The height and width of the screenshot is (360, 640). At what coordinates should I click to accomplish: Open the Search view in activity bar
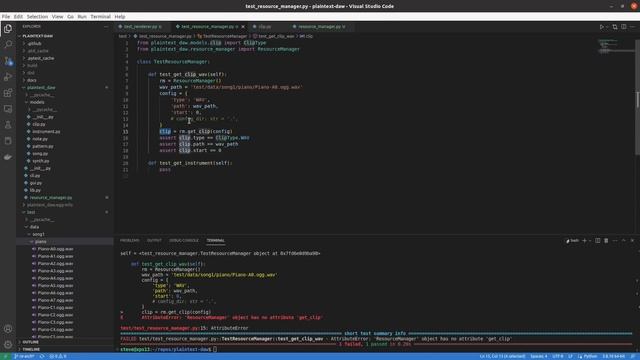[x=8, y=44]
